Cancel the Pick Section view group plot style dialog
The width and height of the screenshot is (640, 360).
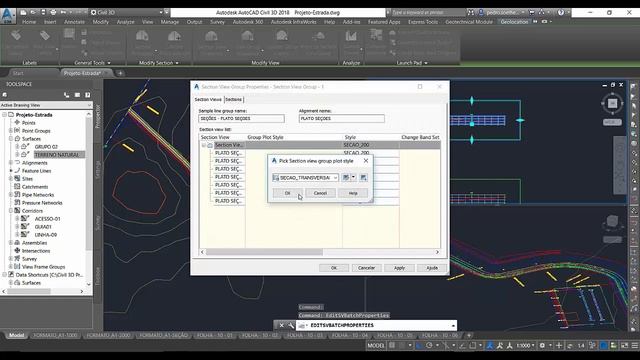coord(320,193)
